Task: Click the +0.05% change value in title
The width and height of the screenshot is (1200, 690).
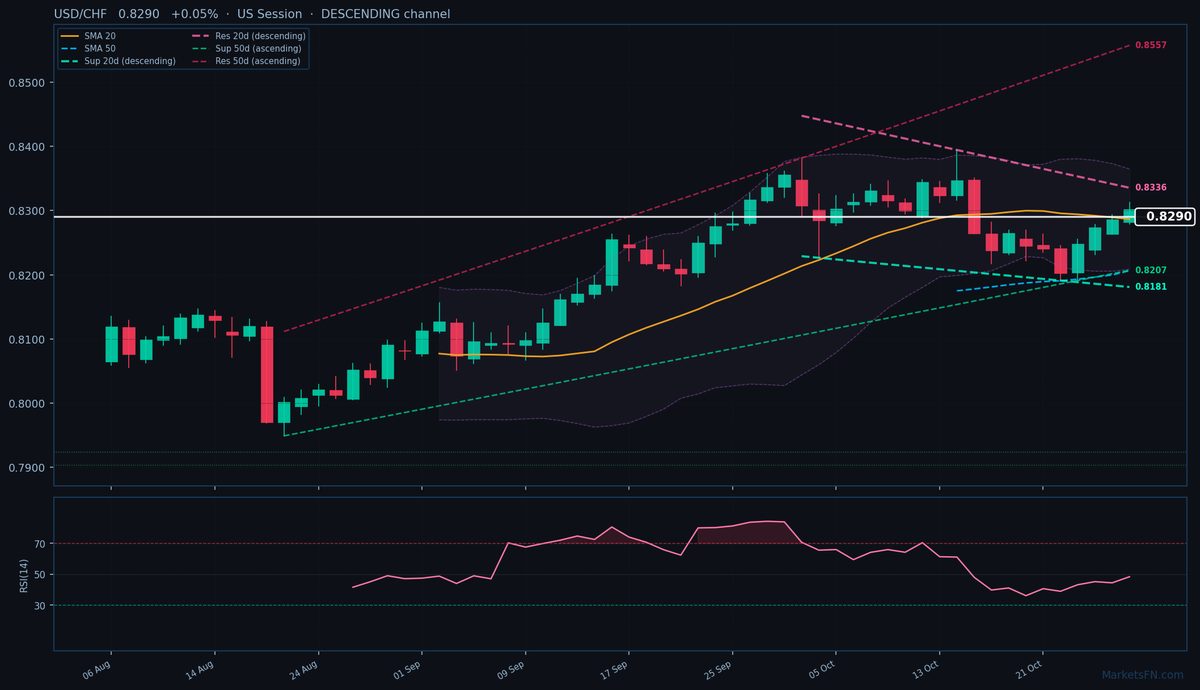Action: click(194, 14)
